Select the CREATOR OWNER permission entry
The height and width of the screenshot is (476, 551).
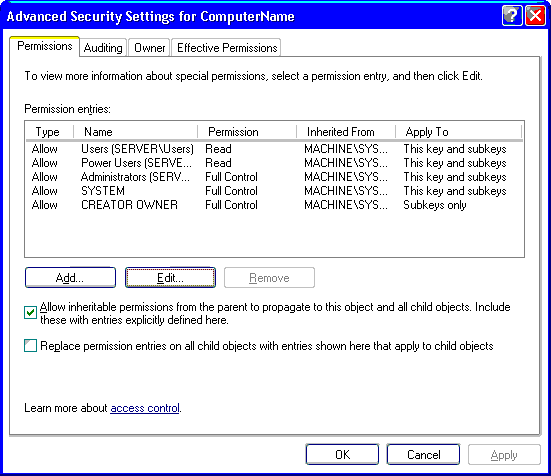(274, 205)
